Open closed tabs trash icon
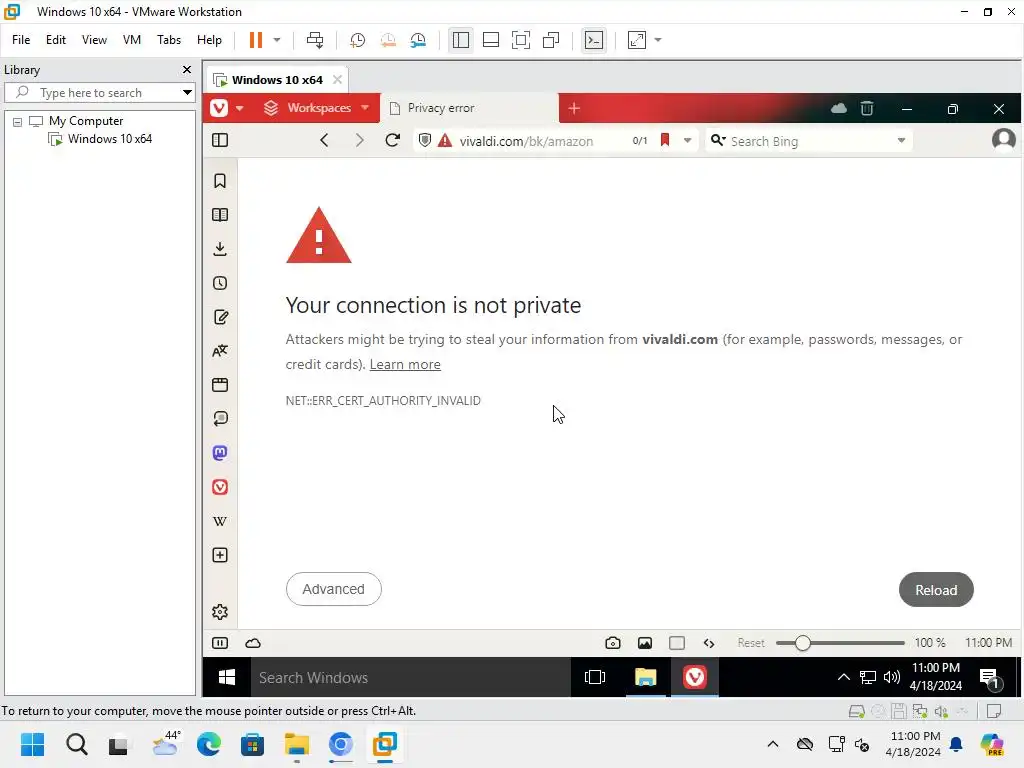The image size is (1024, 768). tap(867, 108)
